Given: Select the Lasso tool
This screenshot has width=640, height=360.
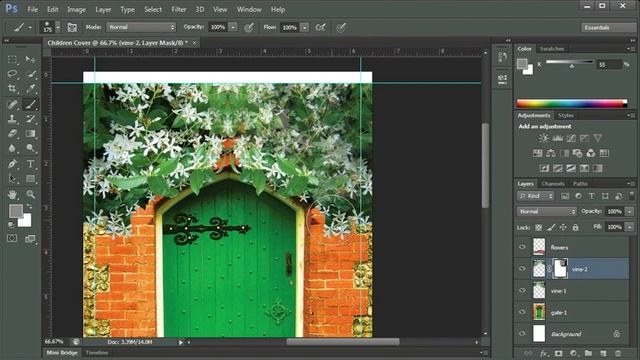Looking at the screenshot, I should (12, 74).
